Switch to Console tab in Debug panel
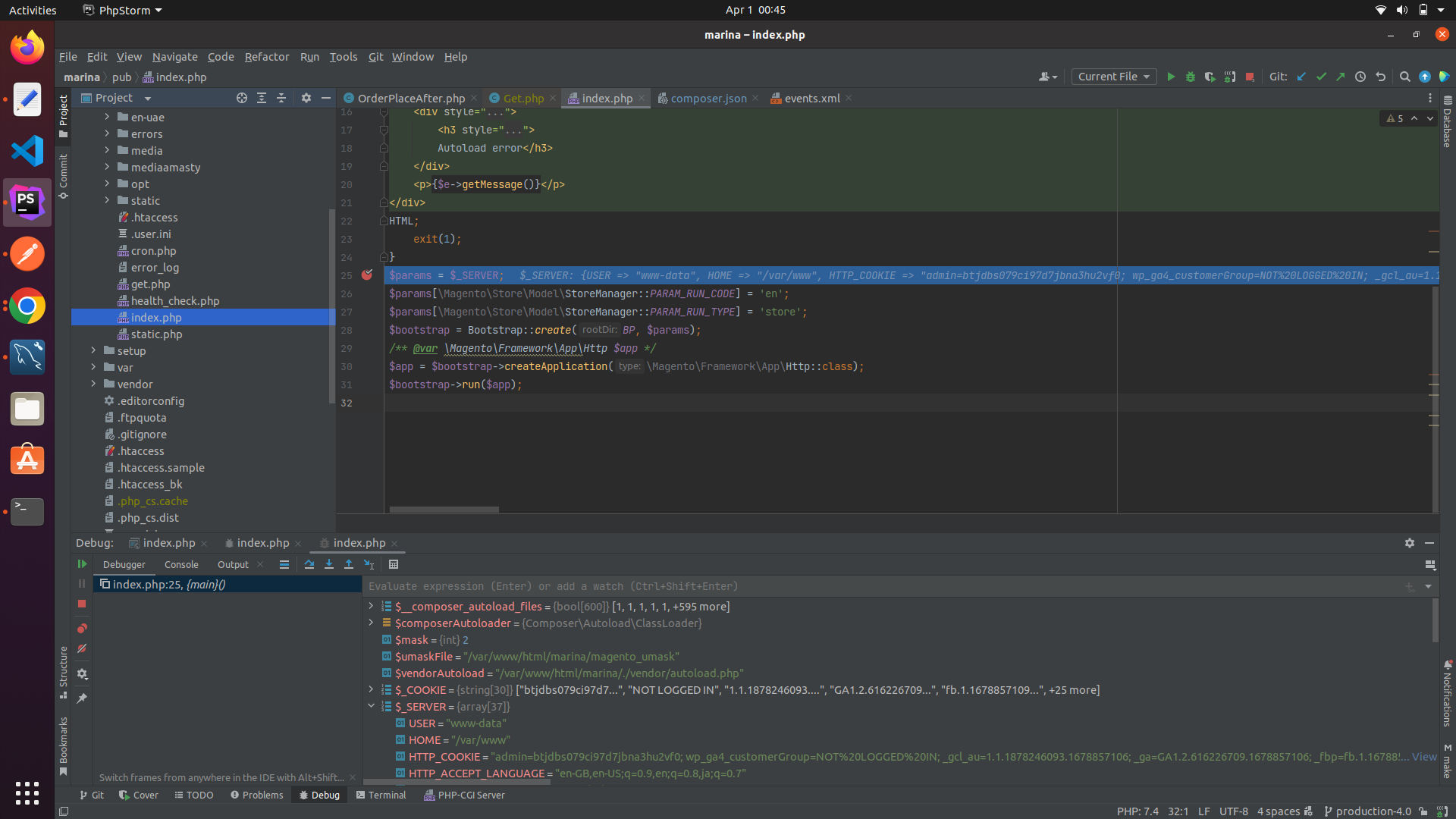 [x=181, y=564]
